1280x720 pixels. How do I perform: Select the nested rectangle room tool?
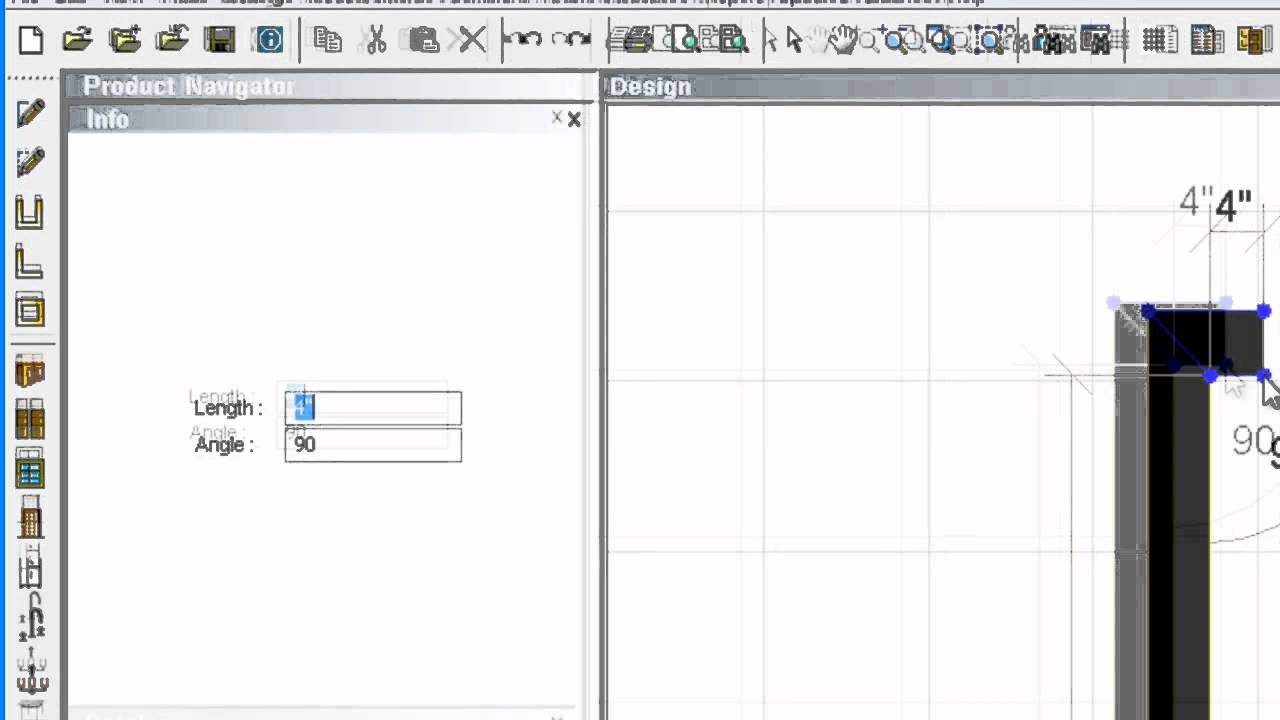tap(30, 311)
